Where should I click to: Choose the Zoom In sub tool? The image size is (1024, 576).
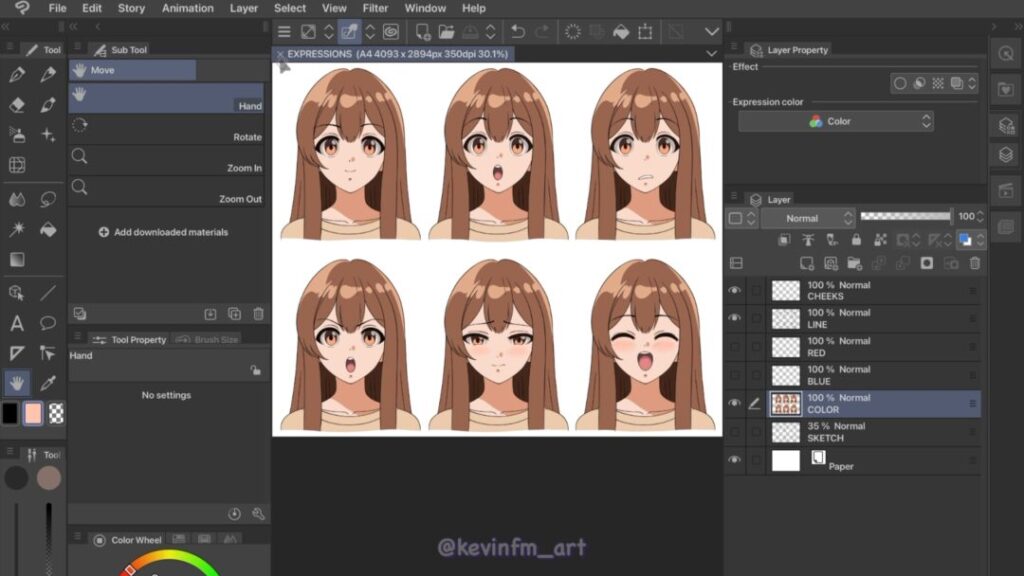166,160
